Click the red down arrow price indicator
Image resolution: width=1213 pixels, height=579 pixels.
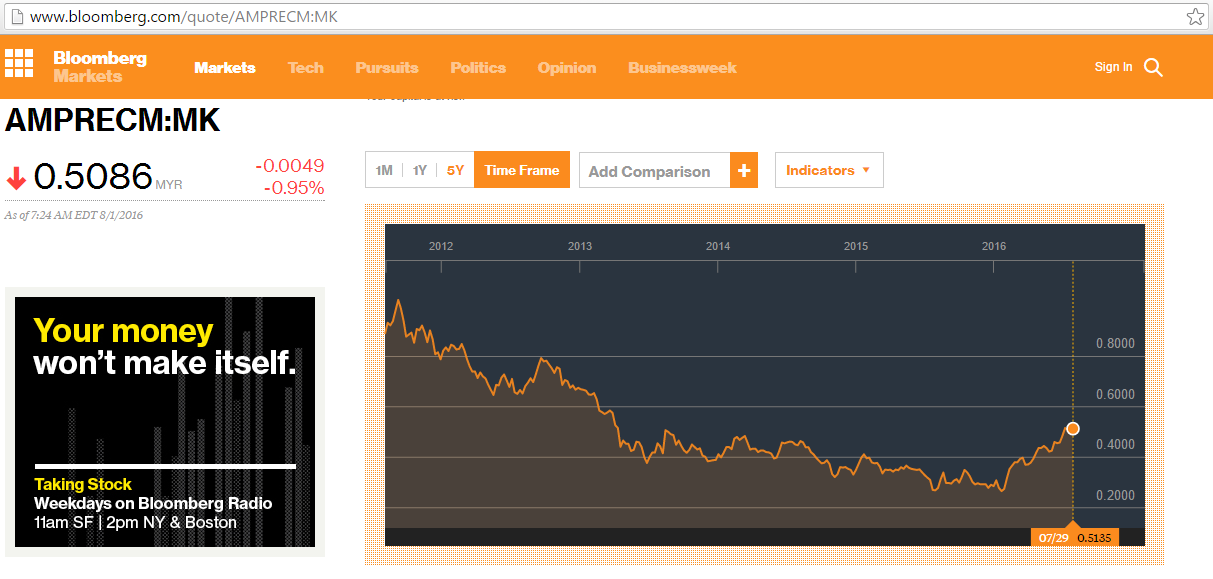coord(16,179)
